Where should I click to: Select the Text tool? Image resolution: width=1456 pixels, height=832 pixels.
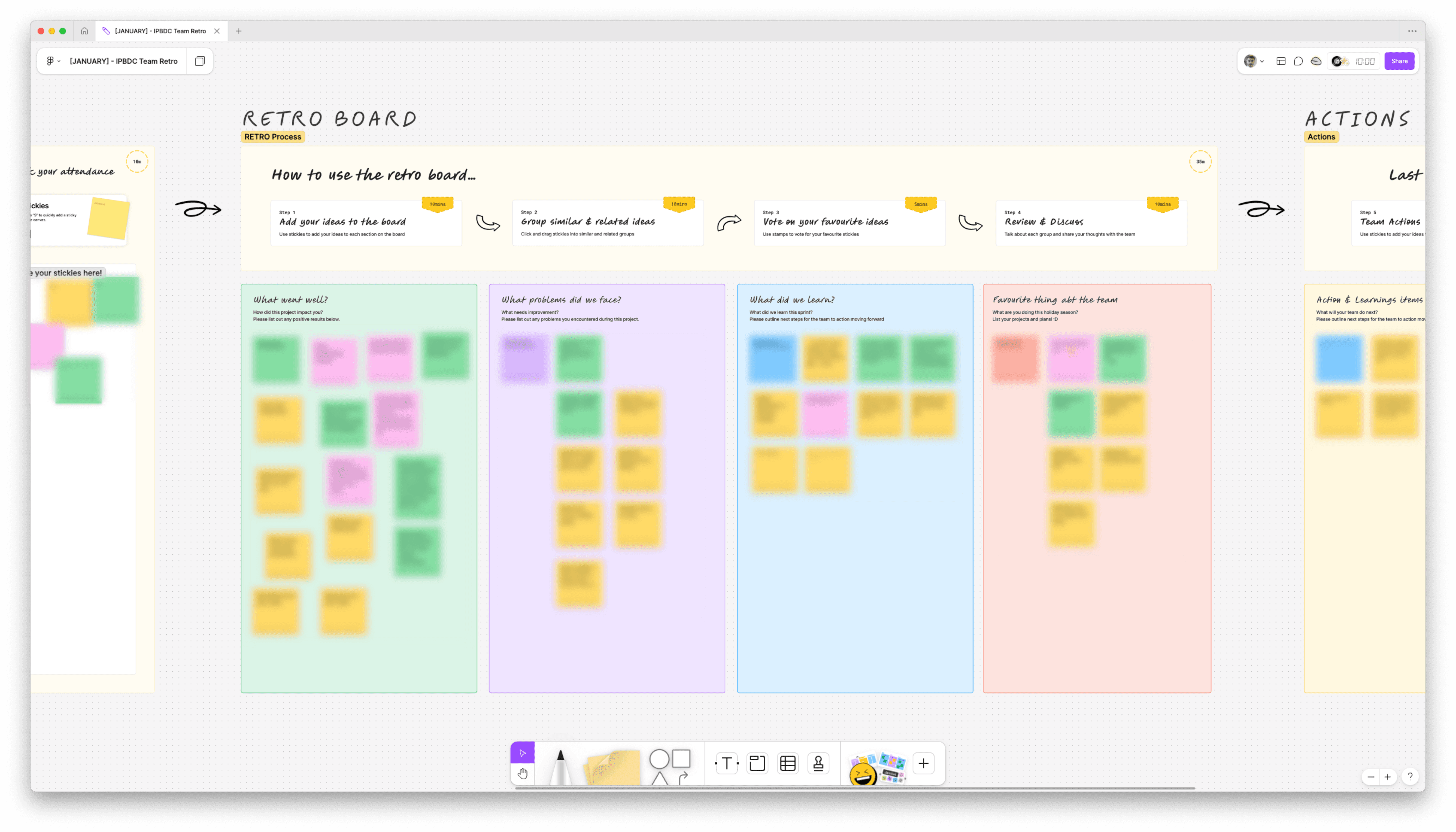pos(726,763)
